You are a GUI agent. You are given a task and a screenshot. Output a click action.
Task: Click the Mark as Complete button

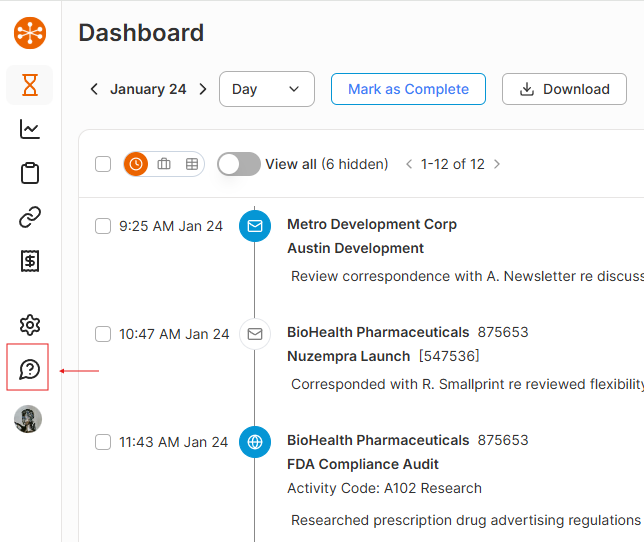click(408, 89)
